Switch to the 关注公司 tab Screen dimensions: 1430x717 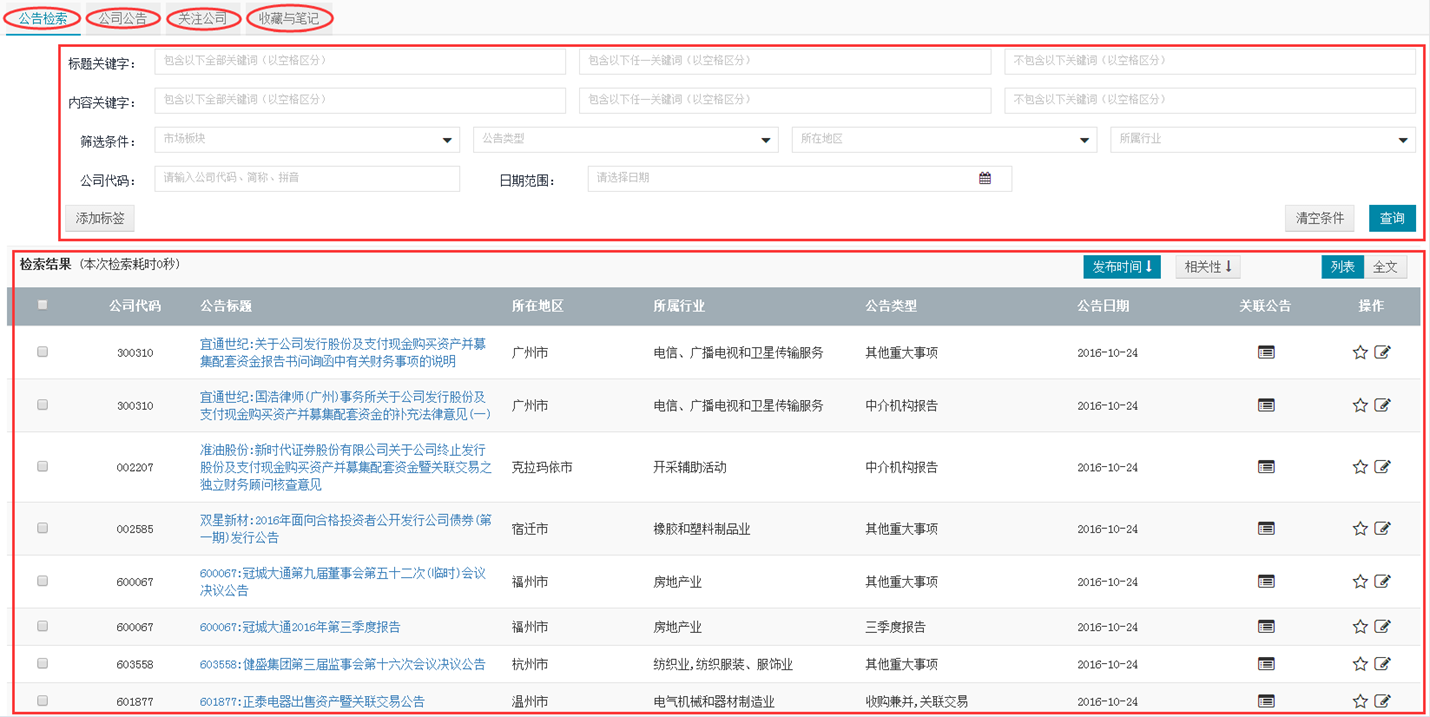click(x=203, y=18)
